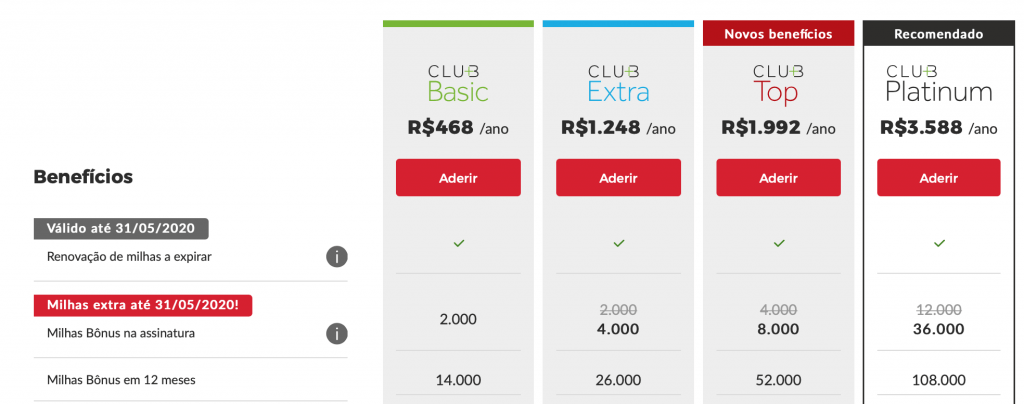Click the 36.000 bonus miles value
This screenshot has width=1024, height=404.
click(x=939, y=329)
